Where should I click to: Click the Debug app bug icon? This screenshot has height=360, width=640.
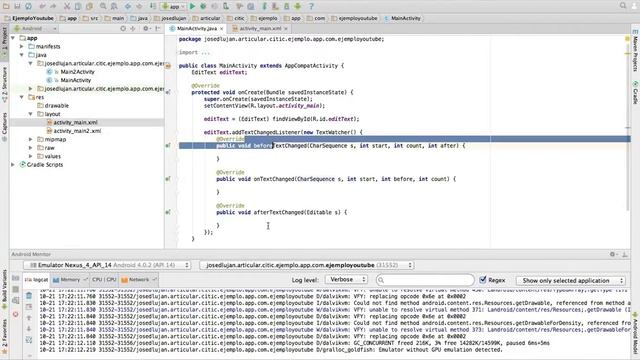pos(203,6)
